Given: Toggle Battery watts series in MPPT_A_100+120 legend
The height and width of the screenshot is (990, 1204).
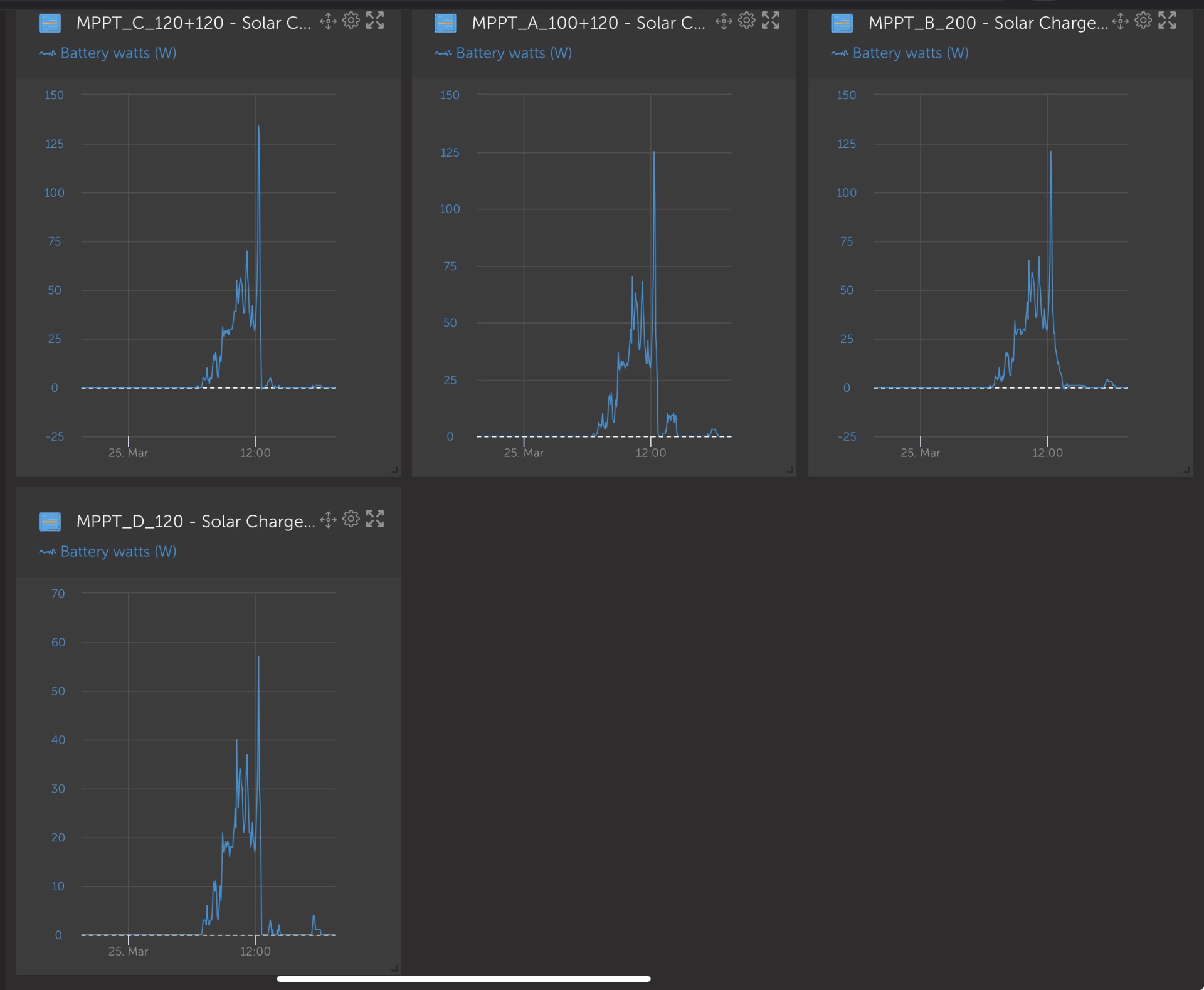Looking at the screenshot, I should pos(504,53).
